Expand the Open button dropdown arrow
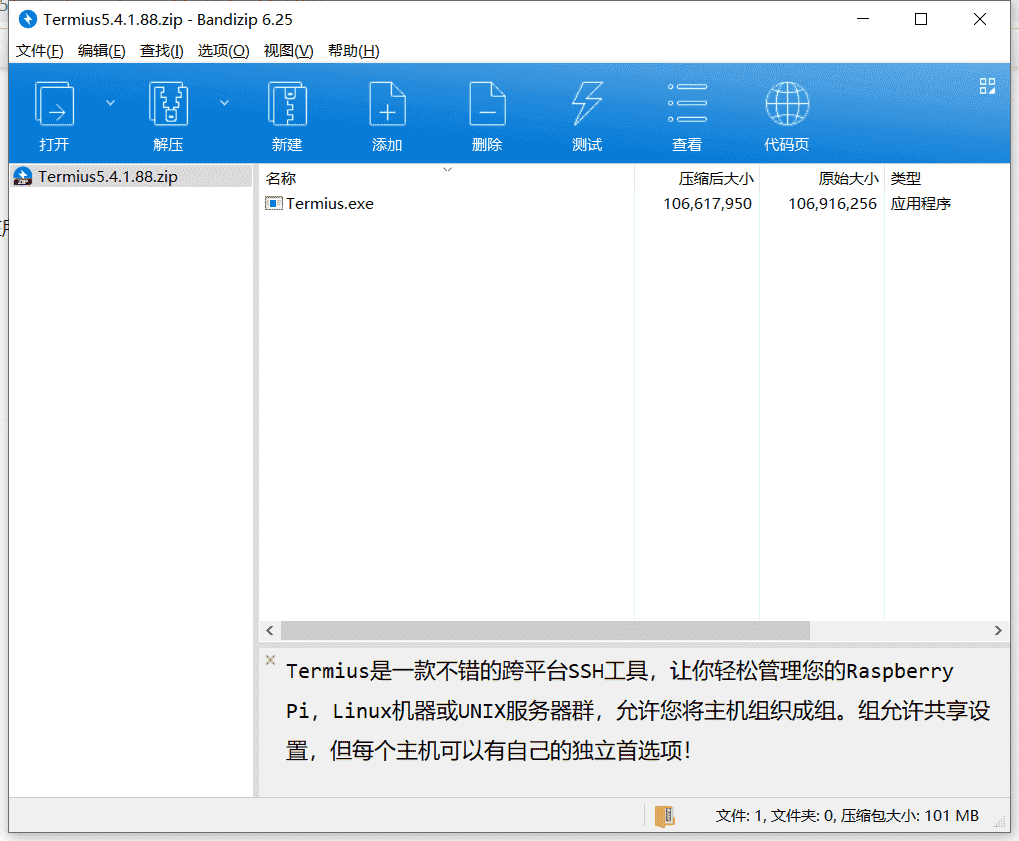This screenshot has width=1019, height=841. [x=110, y=103]
